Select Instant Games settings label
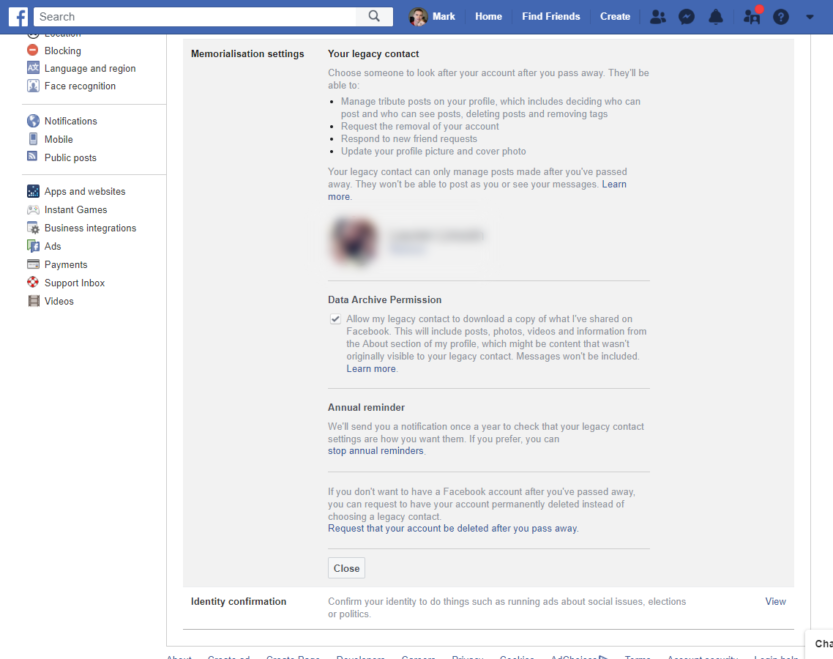Image resolution: width=833 pixels, height=659 pixels. (x=75, y=209)
